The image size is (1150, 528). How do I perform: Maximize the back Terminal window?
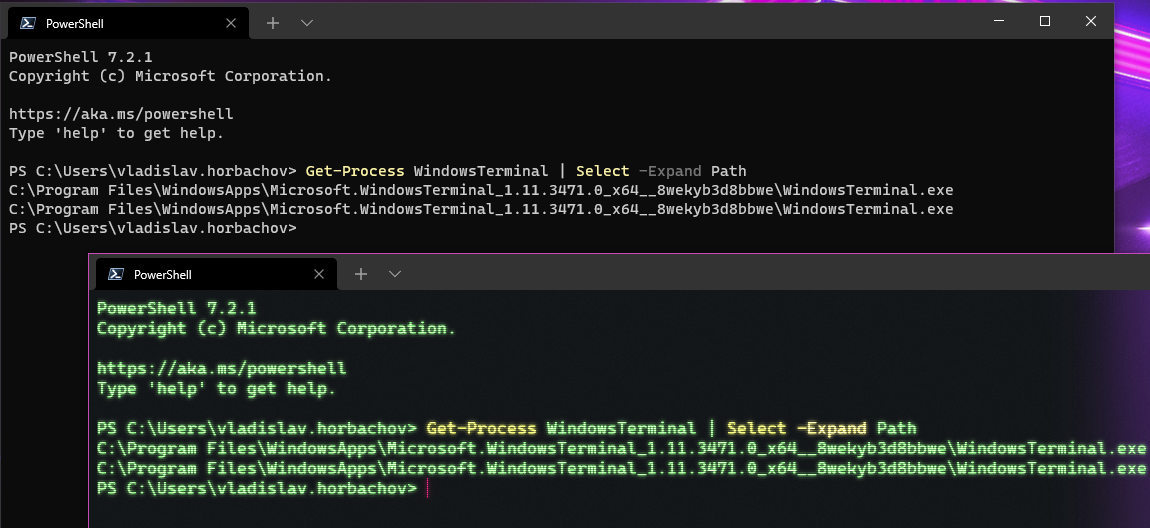pos(1045,22)
